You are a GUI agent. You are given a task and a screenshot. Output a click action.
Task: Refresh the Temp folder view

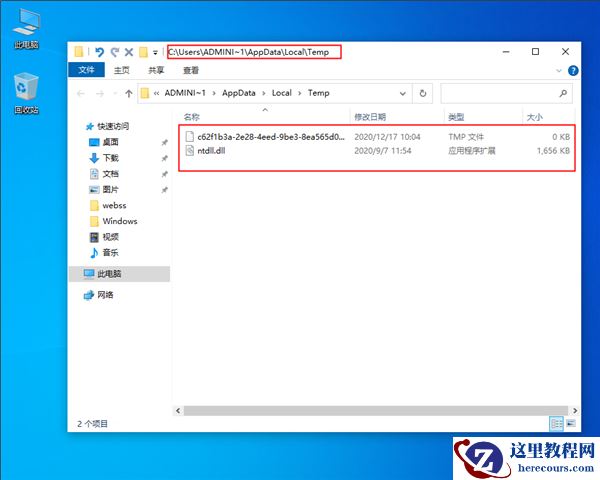[x=423, y=93]
